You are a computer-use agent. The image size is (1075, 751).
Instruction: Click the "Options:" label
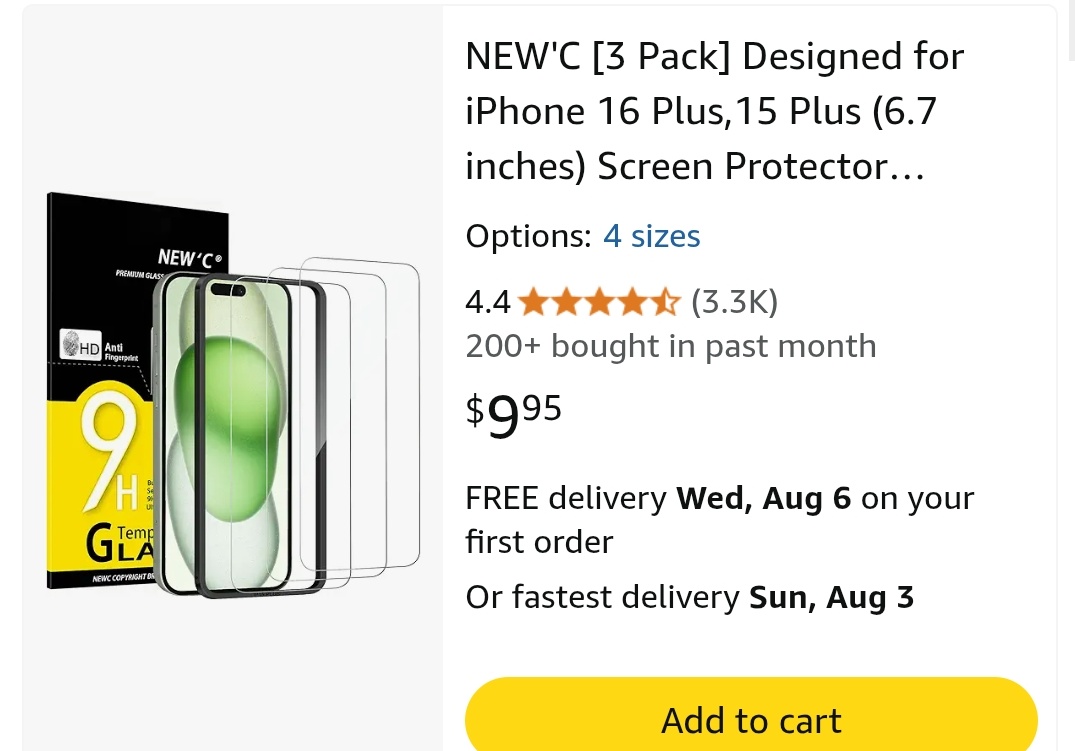528,236
